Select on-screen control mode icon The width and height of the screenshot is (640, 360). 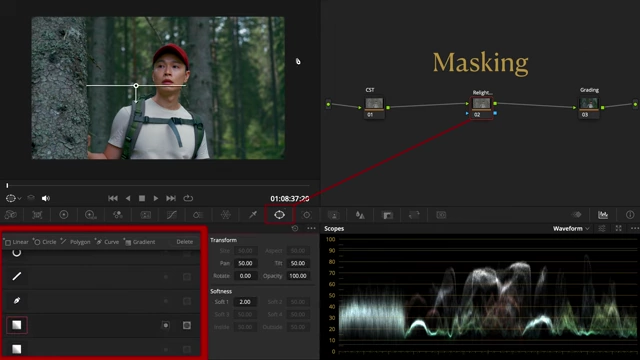pos(11,198)
